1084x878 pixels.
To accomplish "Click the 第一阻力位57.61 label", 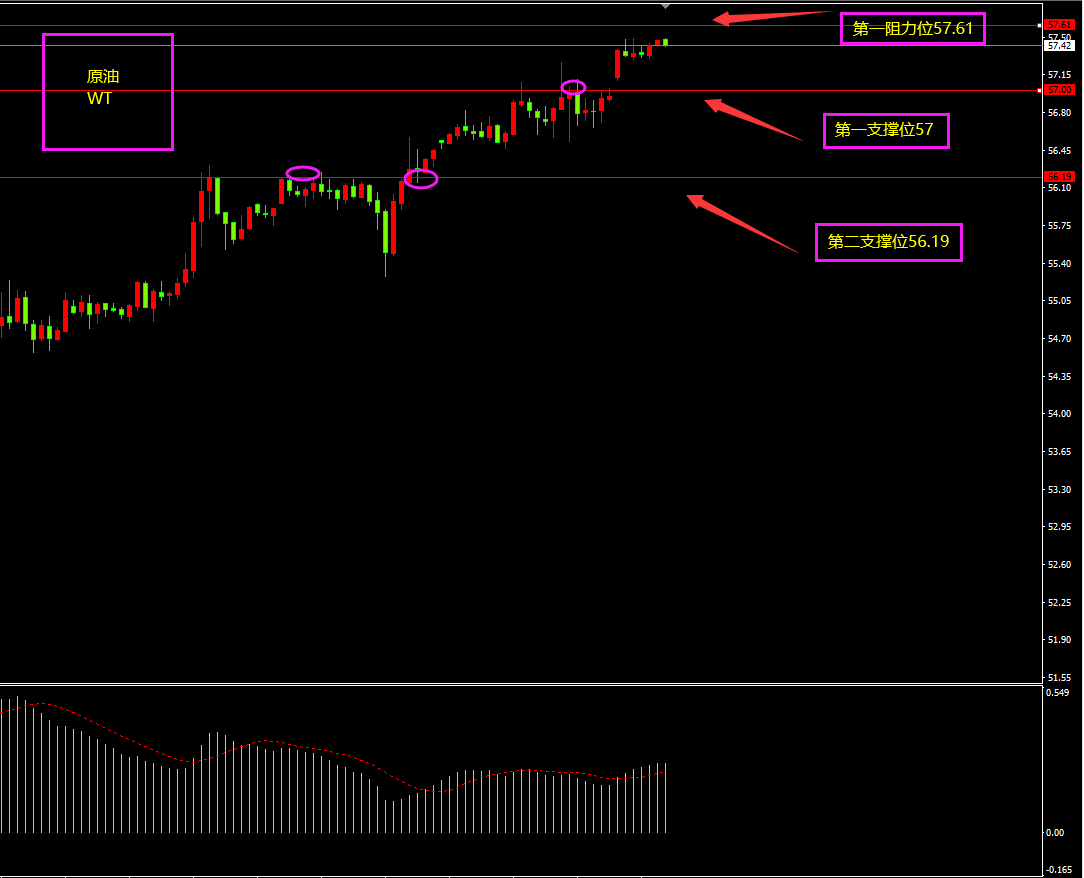I will [912, 29].
